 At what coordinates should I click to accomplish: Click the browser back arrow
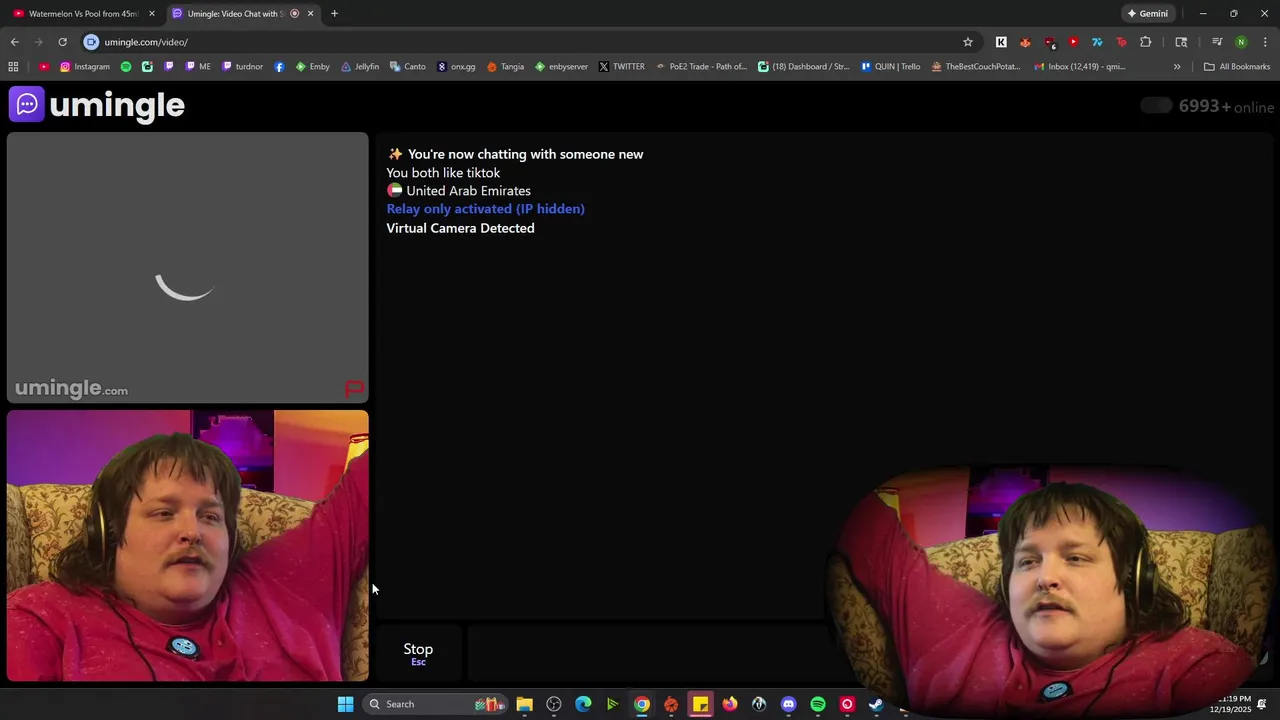click(14, 42)
